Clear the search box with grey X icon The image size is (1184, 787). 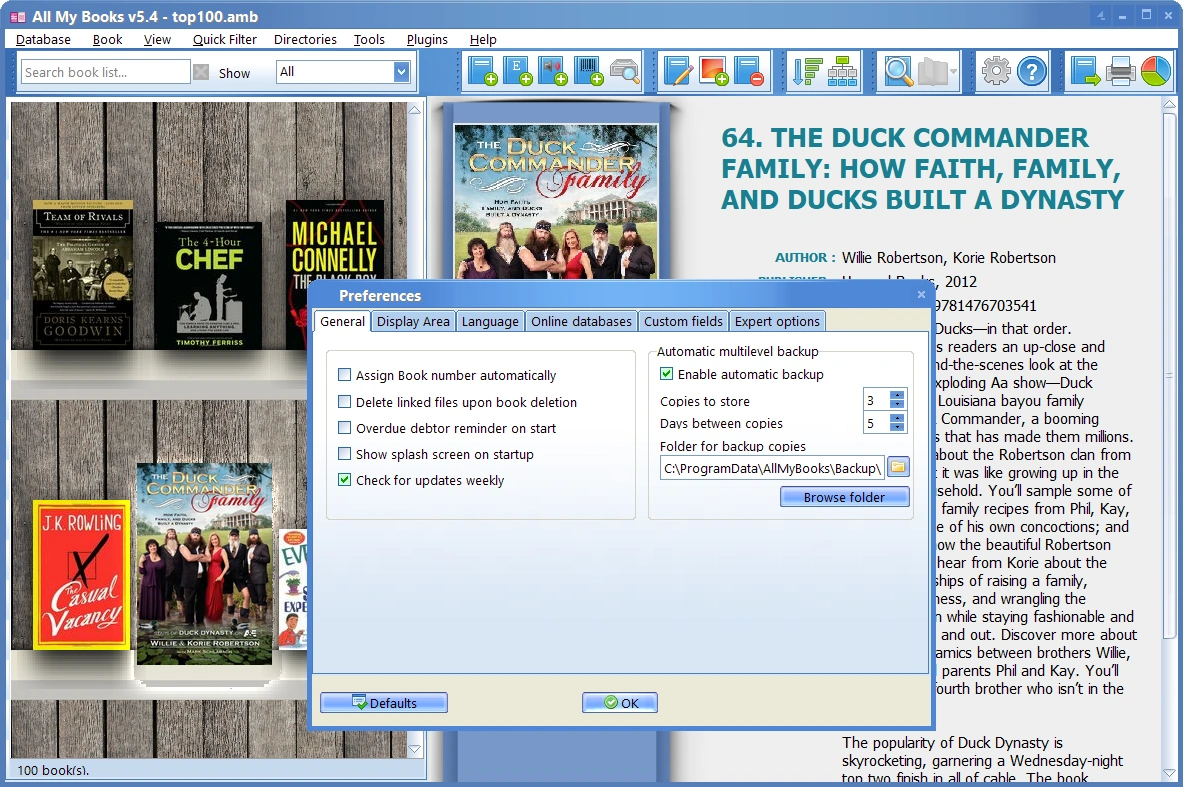pos(201,72)
